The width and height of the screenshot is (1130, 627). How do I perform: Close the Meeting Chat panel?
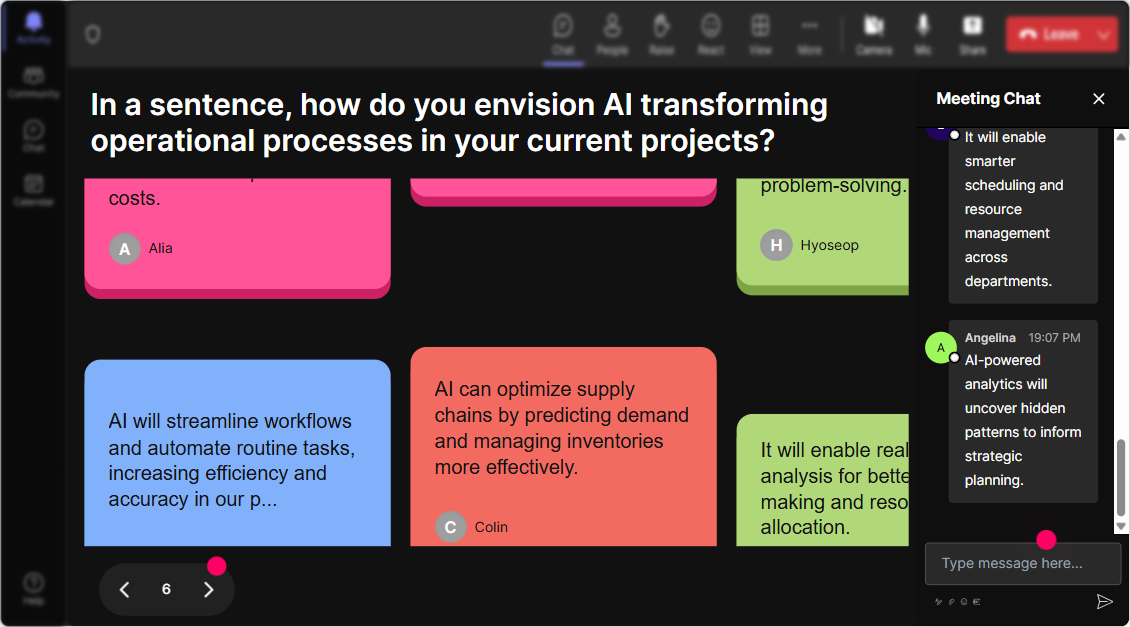1098,99
